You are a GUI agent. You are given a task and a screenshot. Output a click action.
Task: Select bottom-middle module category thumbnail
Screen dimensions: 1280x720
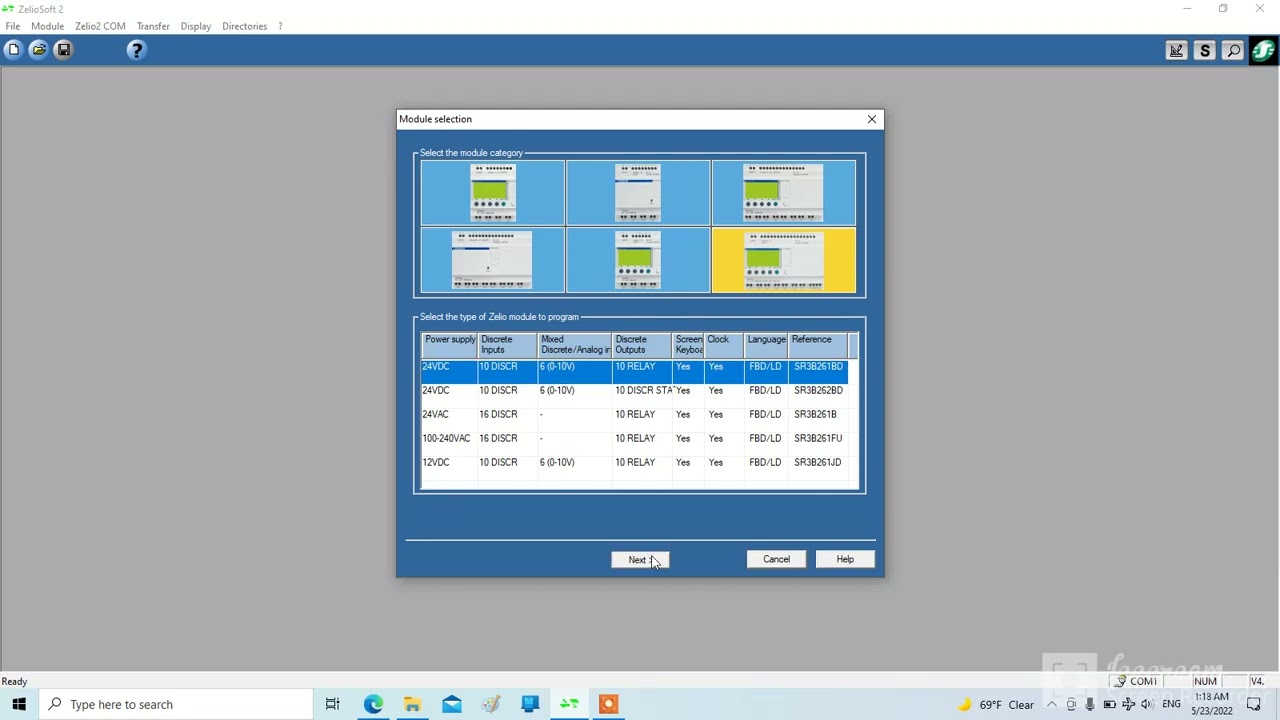click(638, 260)
